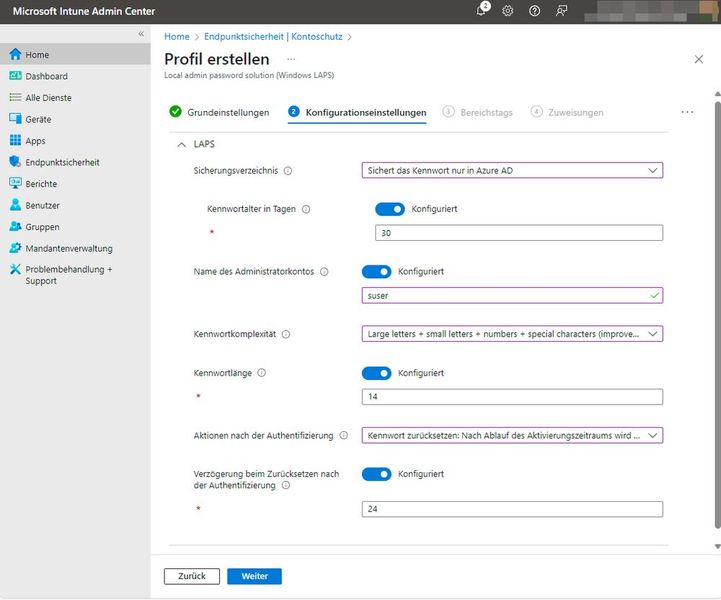Click the Zurück button
This screenshot has width=721, height=600.
(192, 576)
